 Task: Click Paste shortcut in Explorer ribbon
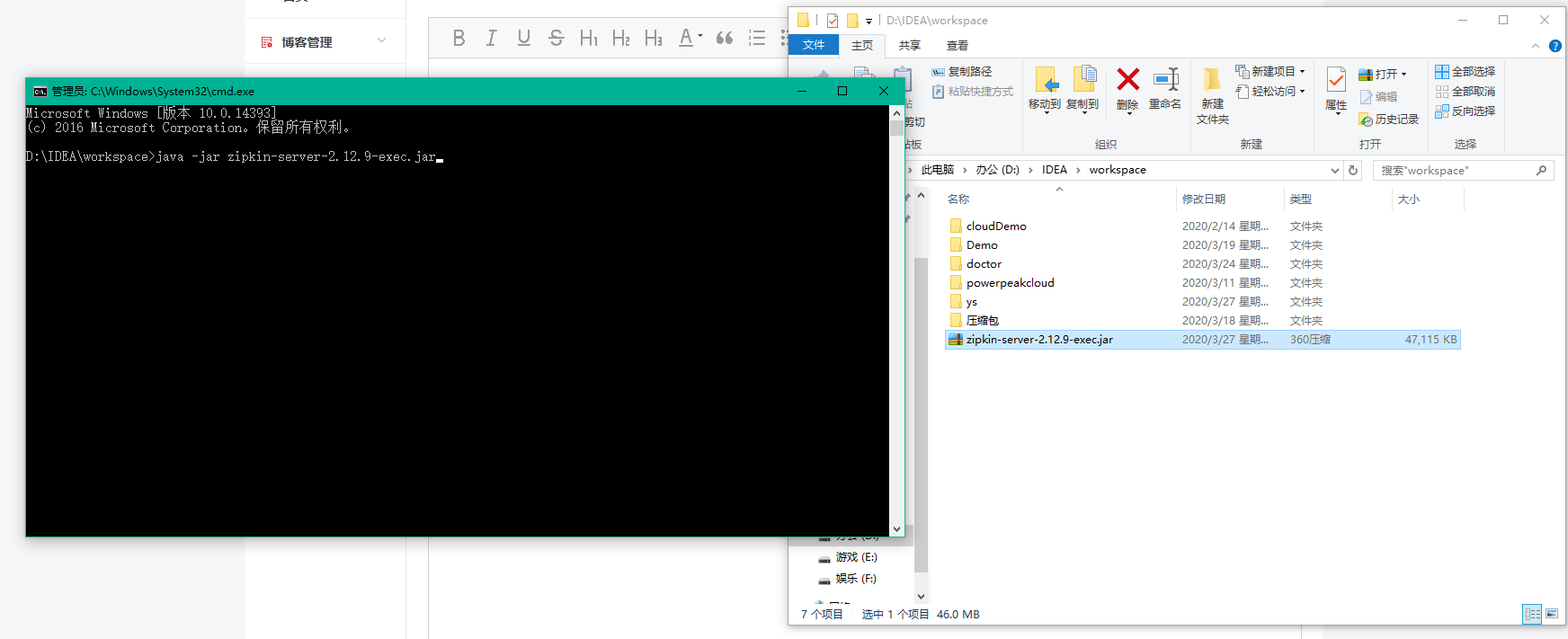(972, 92)
